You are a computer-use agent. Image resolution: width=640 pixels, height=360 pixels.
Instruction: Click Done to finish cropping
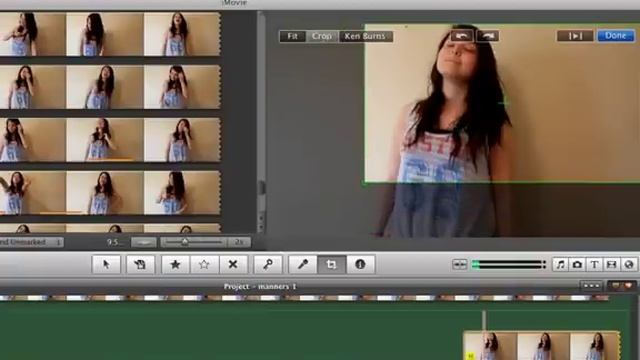click(616, 36)
